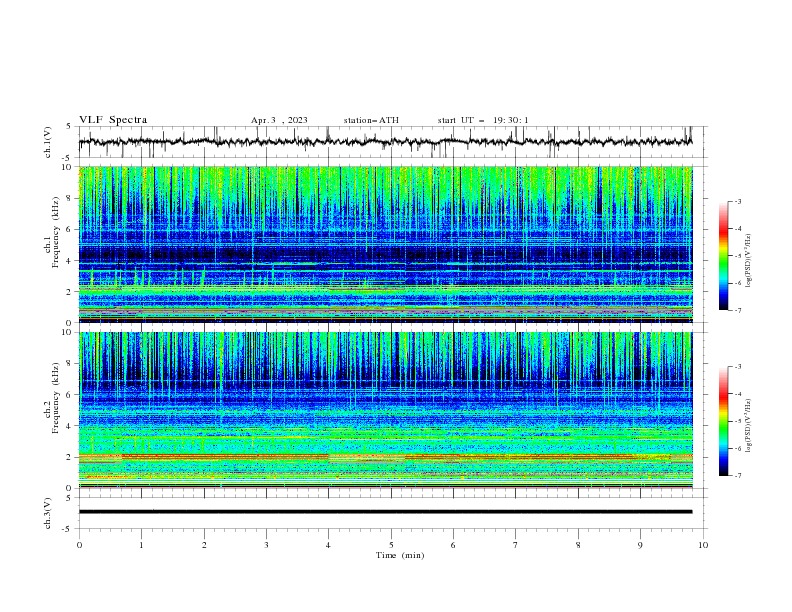Click inside the ch.1 spectrogram panel
792x612 pixels.
click(386, 244)
